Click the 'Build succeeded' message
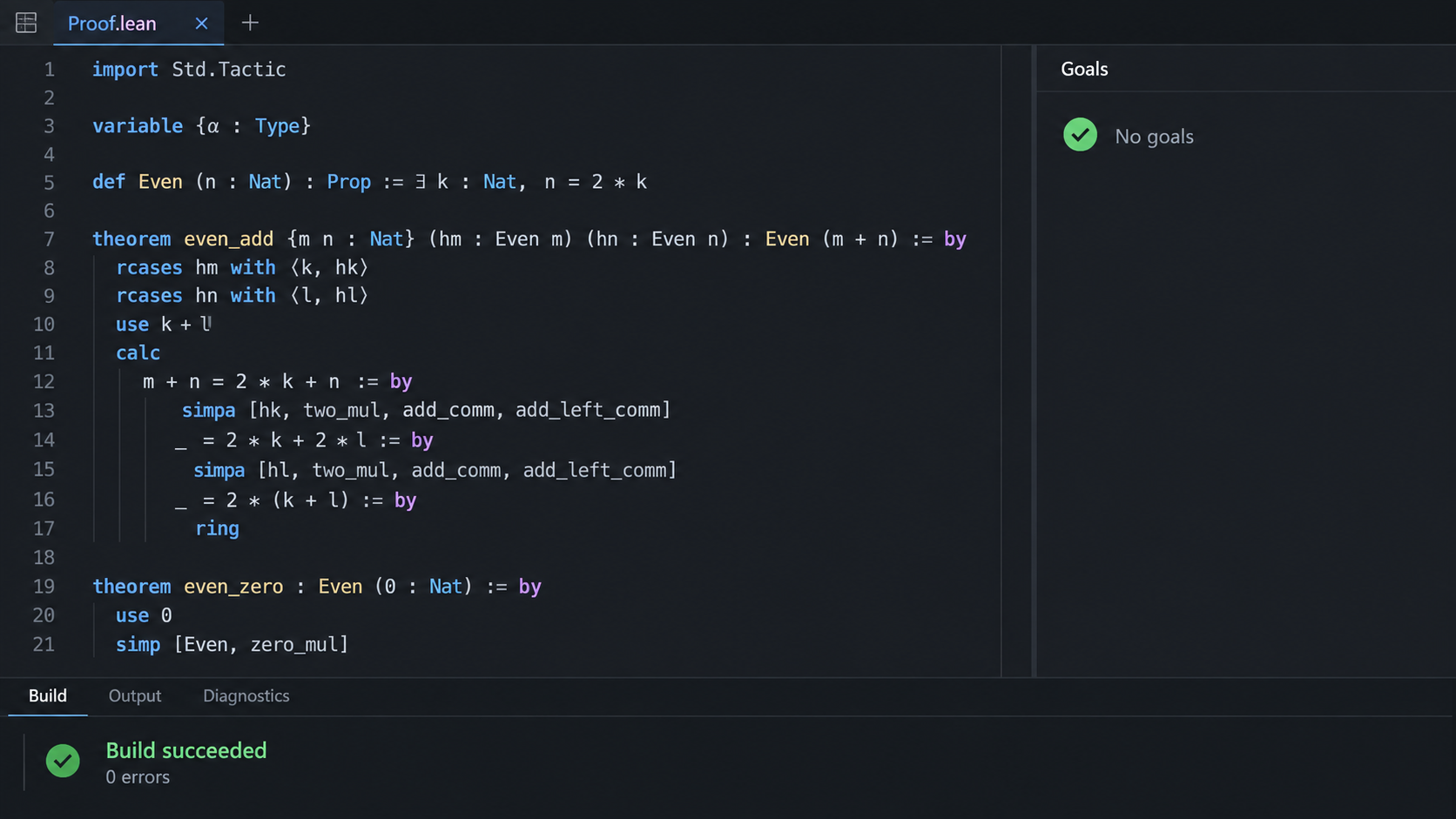 186,750
